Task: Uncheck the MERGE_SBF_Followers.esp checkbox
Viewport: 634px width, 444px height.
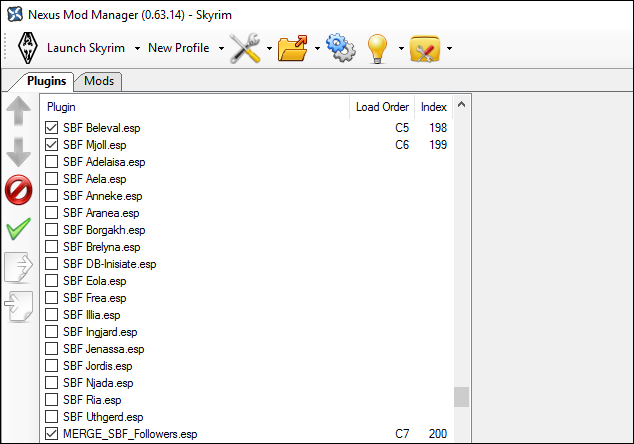Action: coord(51,434)
